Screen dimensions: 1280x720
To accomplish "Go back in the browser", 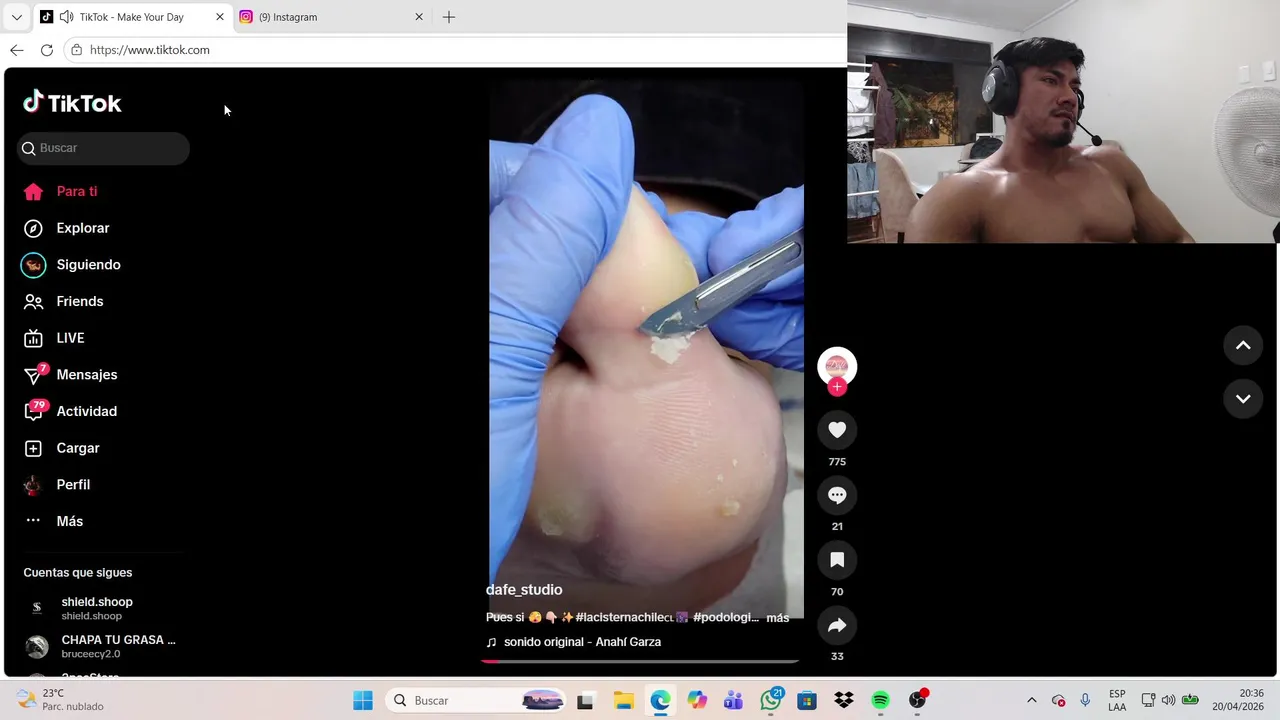I will (17, 50).
